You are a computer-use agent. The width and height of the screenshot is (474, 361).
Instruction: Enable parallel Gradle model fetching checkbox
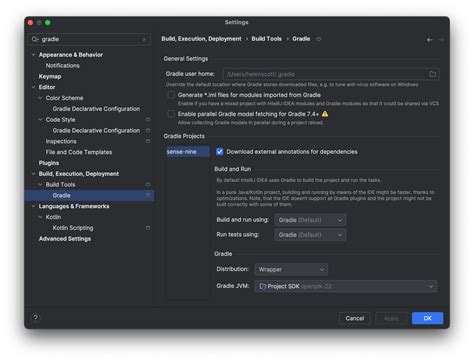[171, 114]
